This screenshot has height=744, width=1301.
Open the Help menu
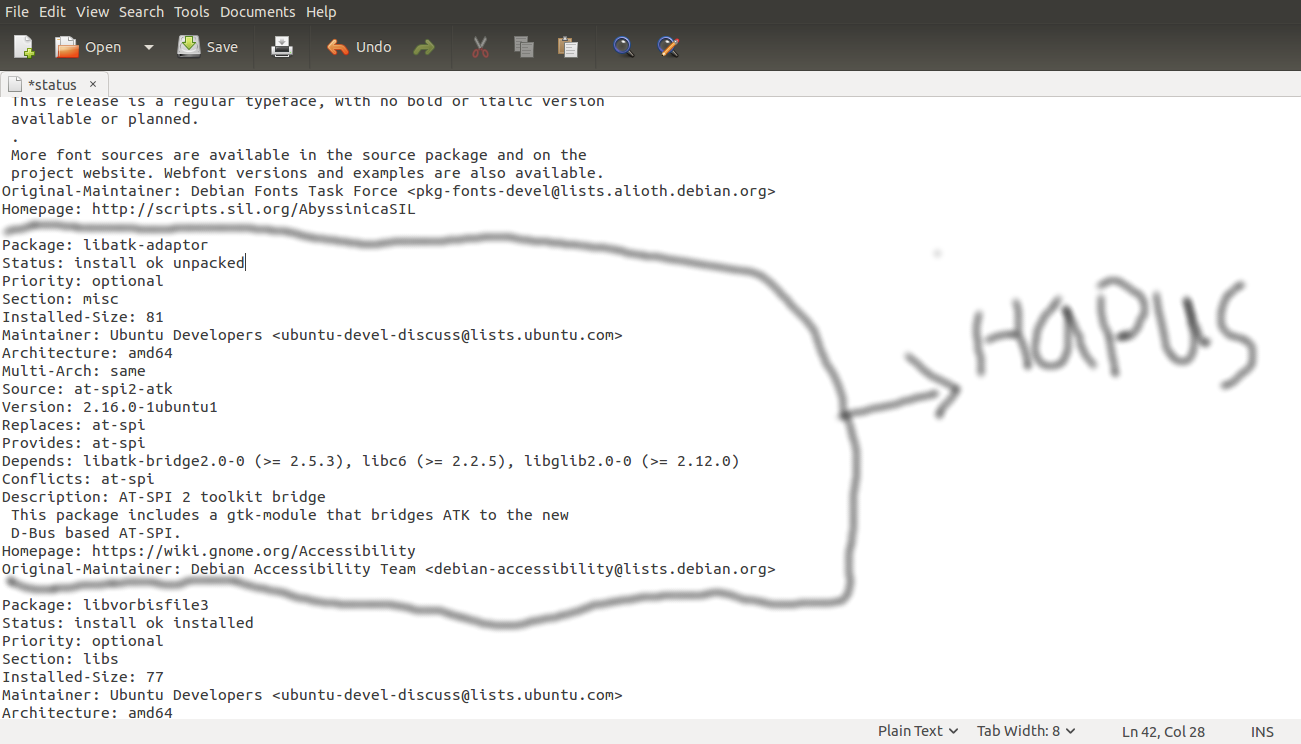(x=321, y=12)
